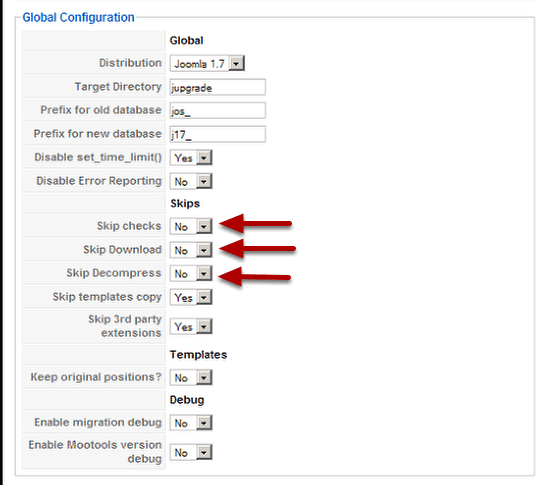The width and height of the screenshot is (540, 485).
Task: Click the Target Directory input field
Action: 218,87
